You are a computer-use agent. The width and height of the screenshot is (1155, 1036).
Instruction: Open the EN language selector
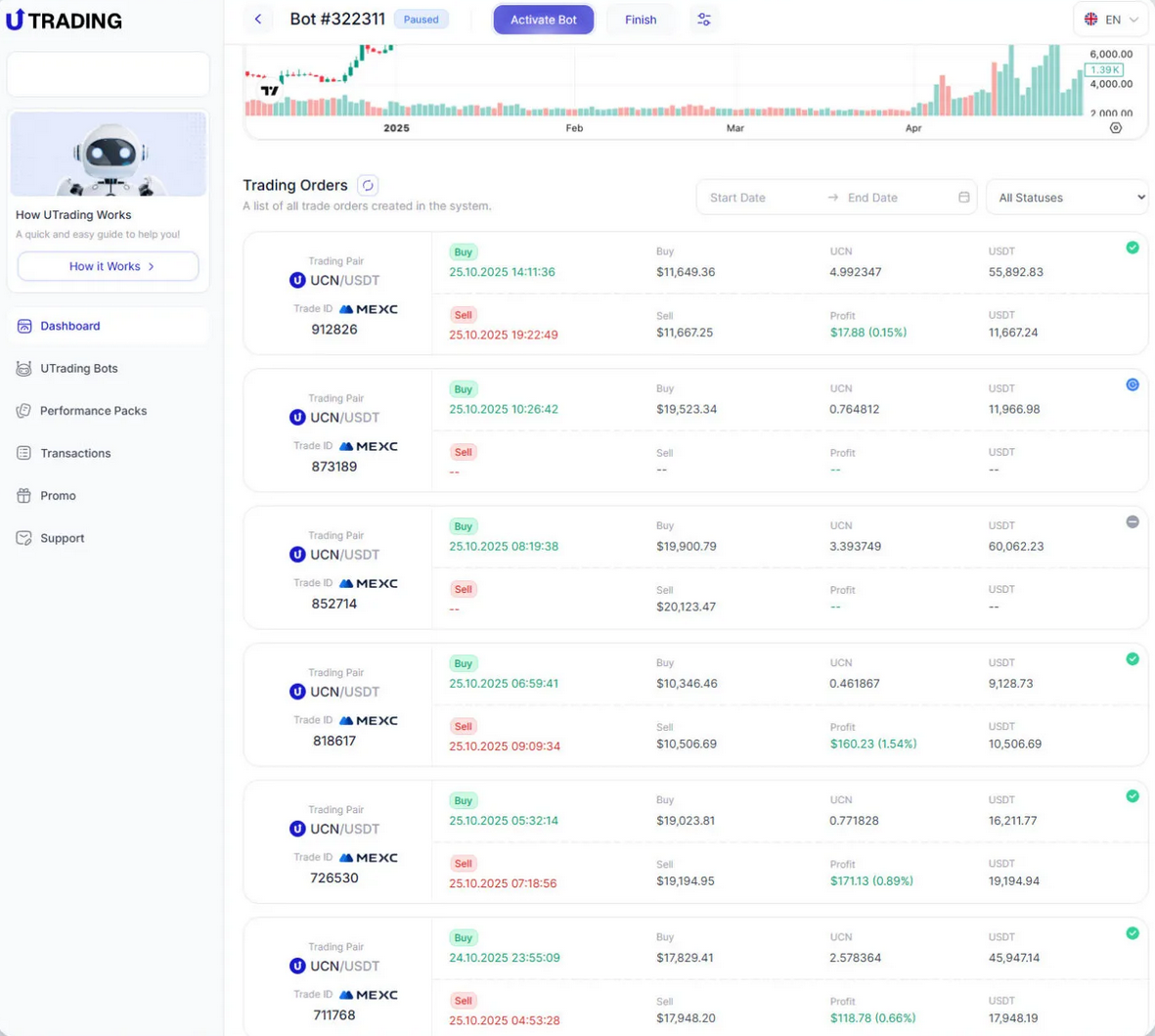click(1111, 20)
